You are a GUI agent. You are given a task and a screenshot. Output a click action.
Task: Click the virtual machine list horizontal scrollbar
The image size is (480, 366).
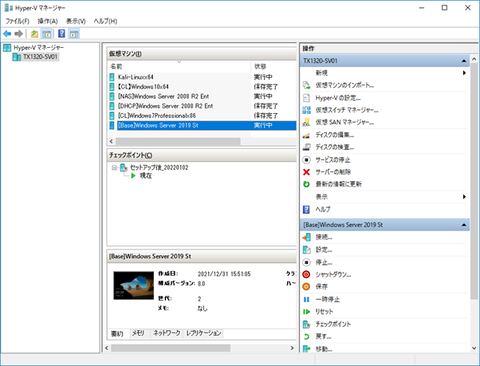[178, 141]
